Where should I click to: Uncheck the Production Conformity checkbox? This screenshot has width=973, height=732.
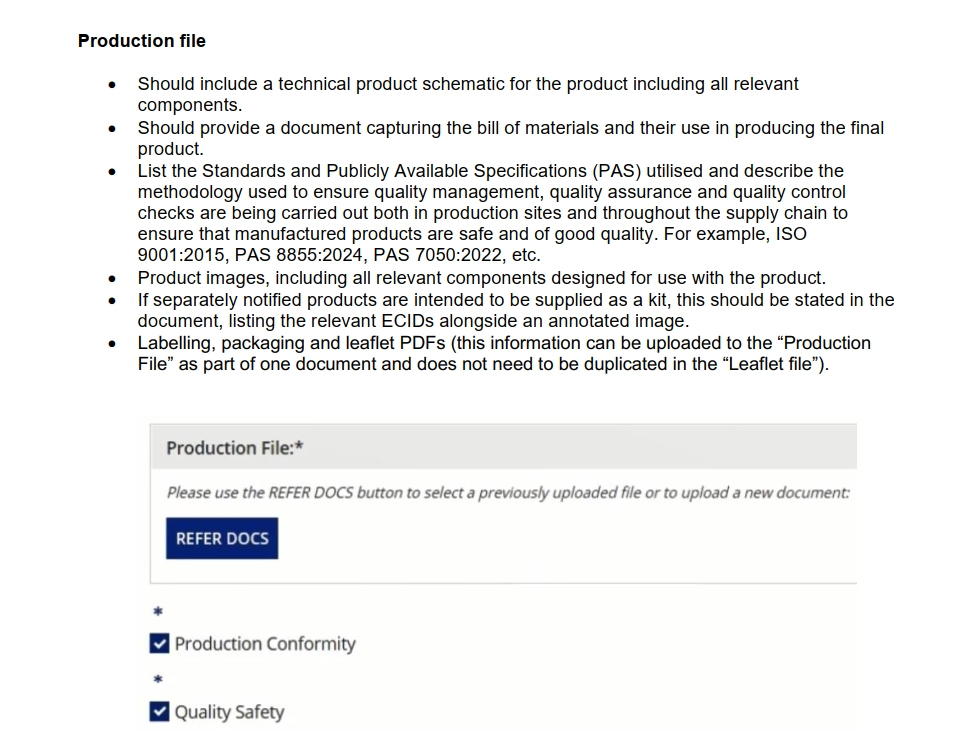click(160, 643)
